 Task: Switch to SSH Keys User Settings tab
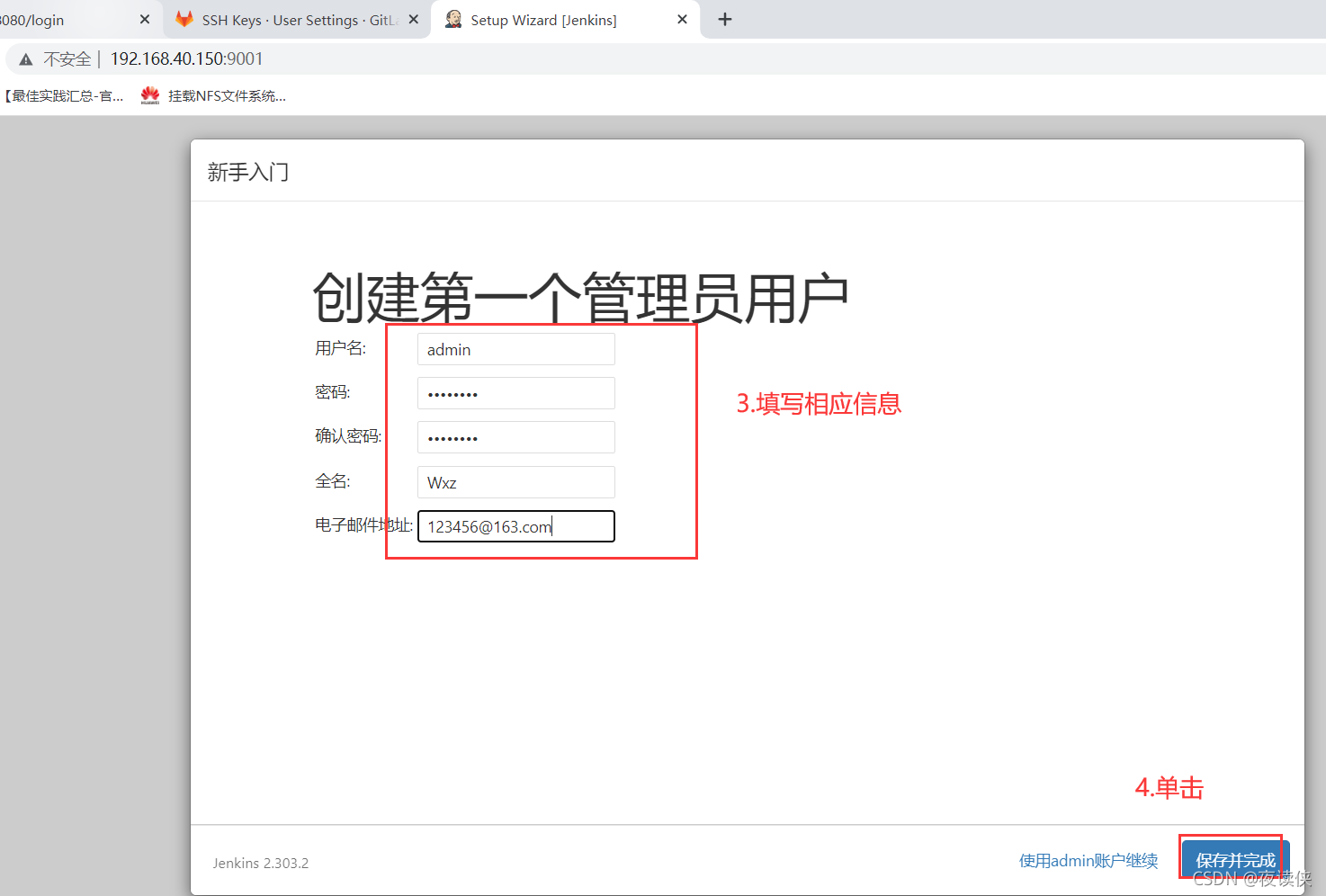(297, 20)
